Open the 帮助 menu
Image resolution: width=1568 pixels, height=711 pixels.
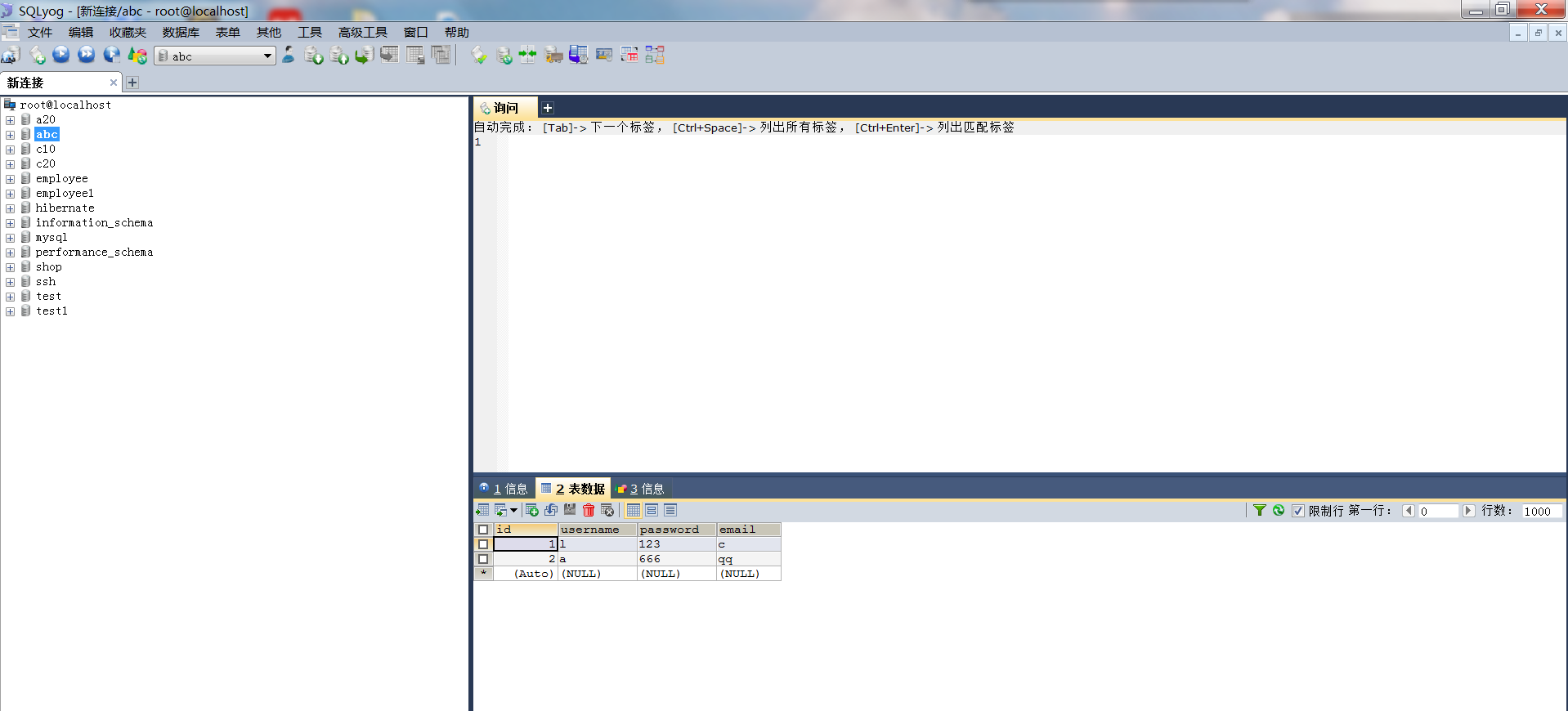457,32
